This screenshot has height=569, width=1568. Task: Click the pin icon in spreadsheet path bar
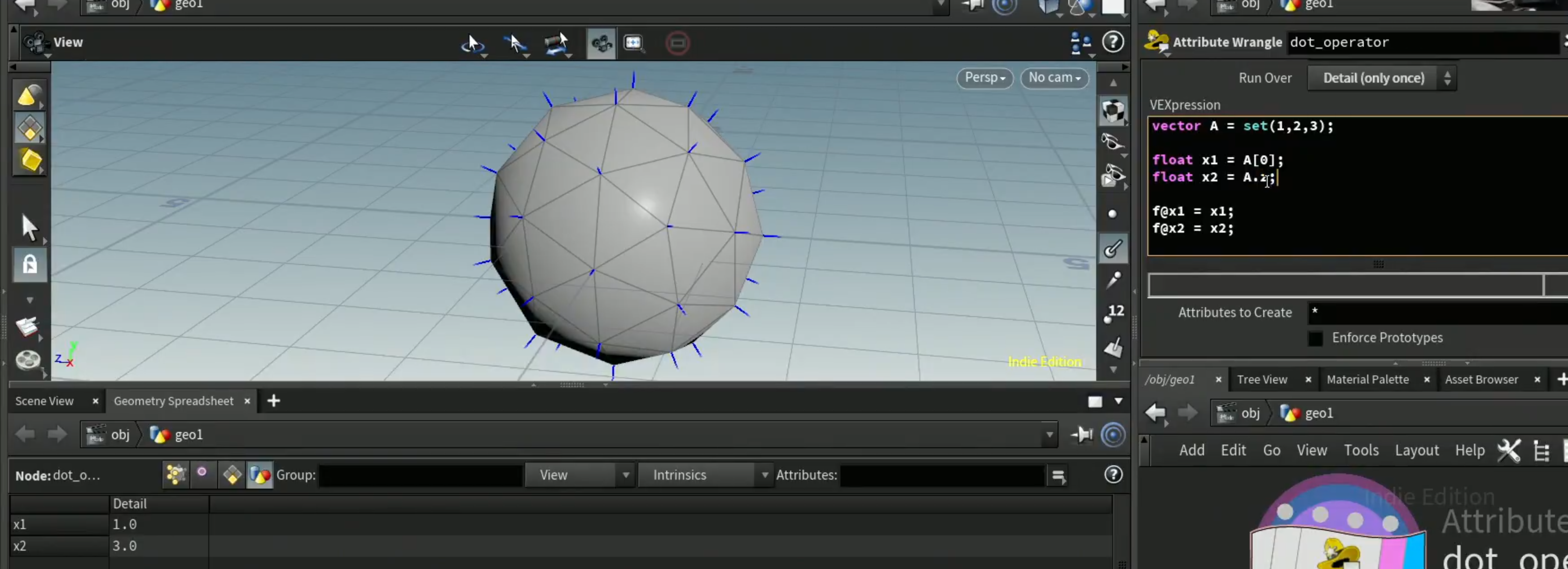pyautogui.click(x=1082, y=434)
